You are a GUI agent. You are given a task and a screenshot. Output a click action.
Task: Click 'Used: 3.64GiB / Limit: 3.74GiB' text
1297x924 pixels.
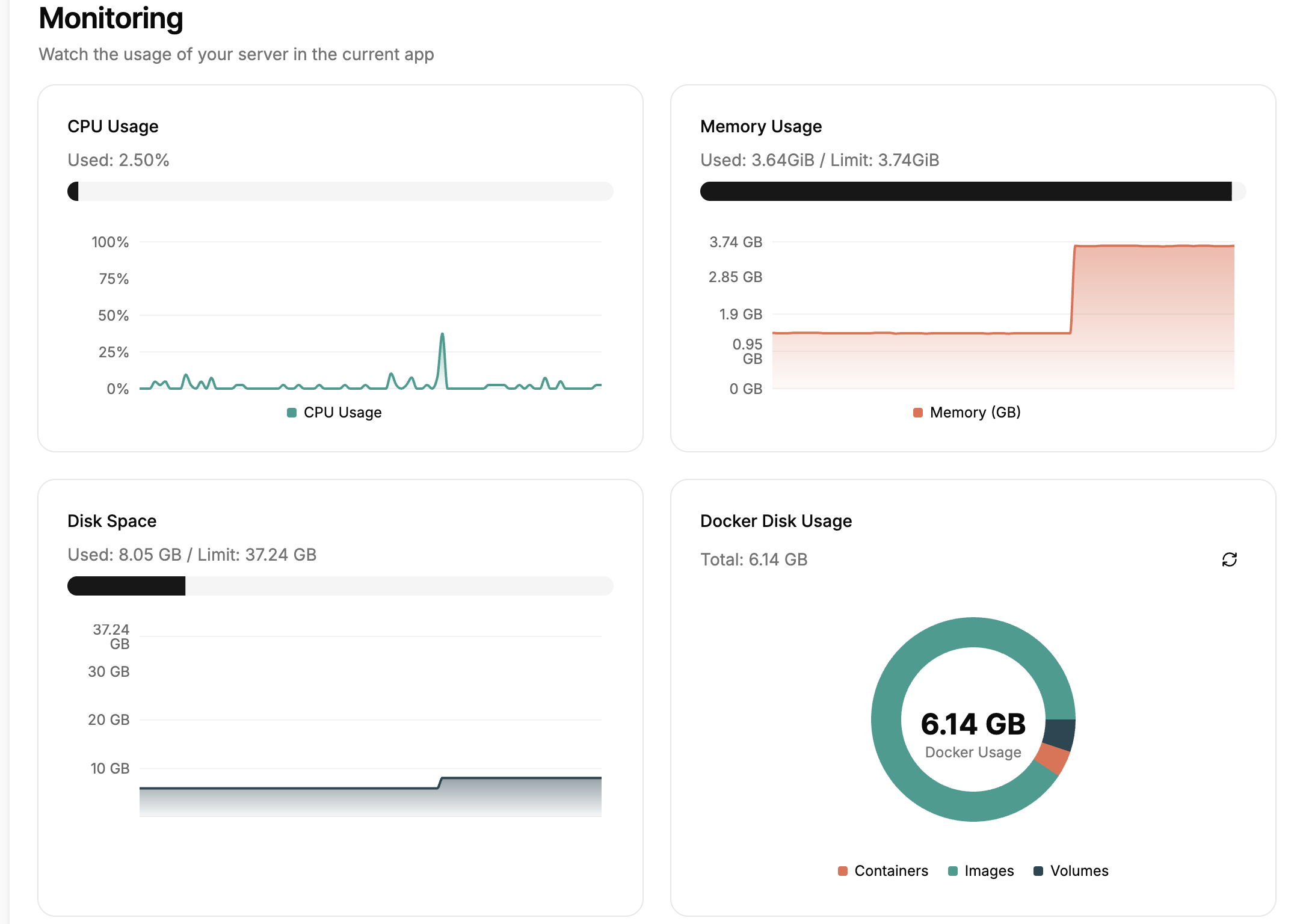(x=819, y=160)
